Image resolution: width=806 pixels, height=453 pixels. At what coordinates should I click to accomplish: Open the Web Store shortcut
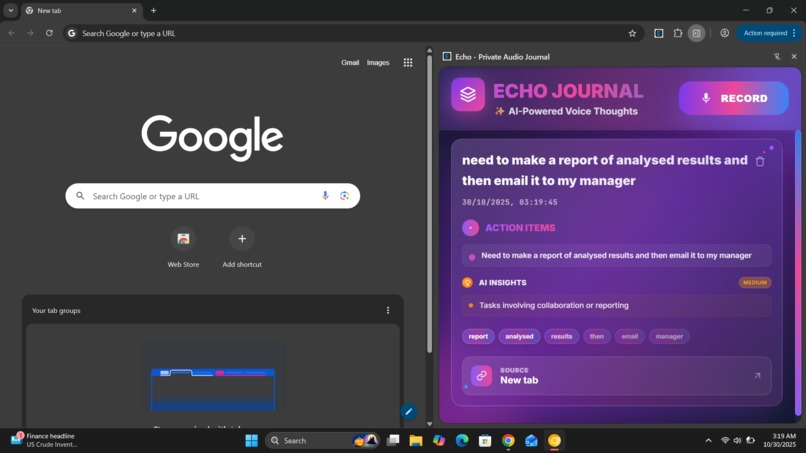[183, 247]
